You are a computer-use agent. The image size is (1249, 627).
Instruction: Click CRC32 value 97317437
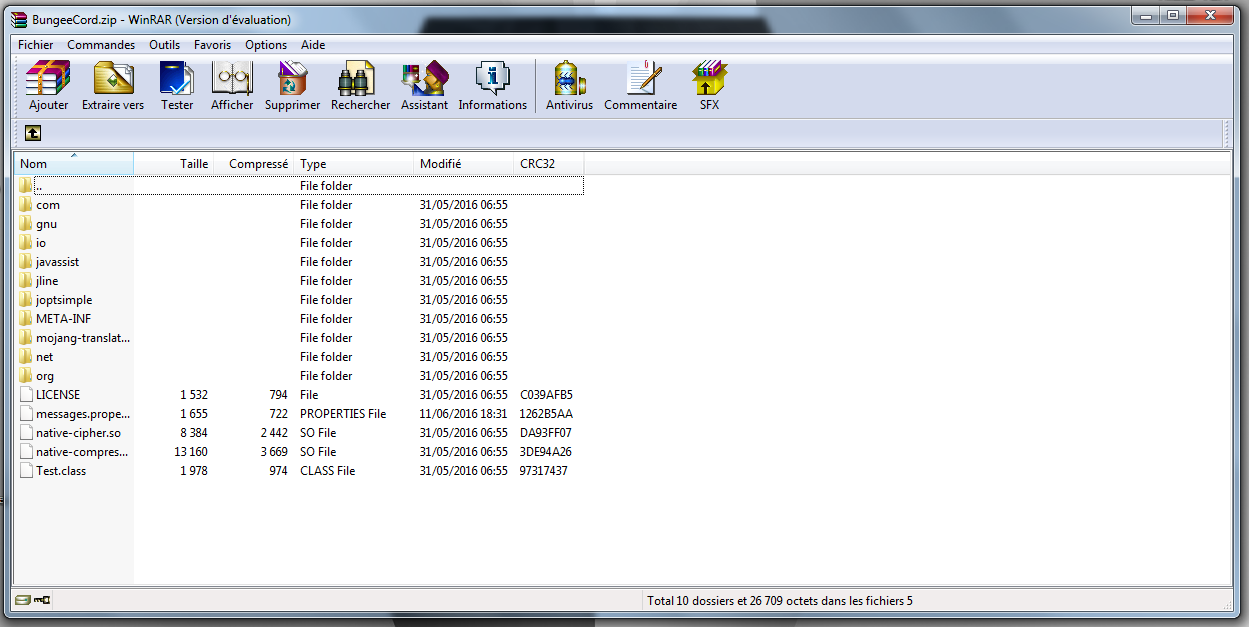tap(544, 470)
